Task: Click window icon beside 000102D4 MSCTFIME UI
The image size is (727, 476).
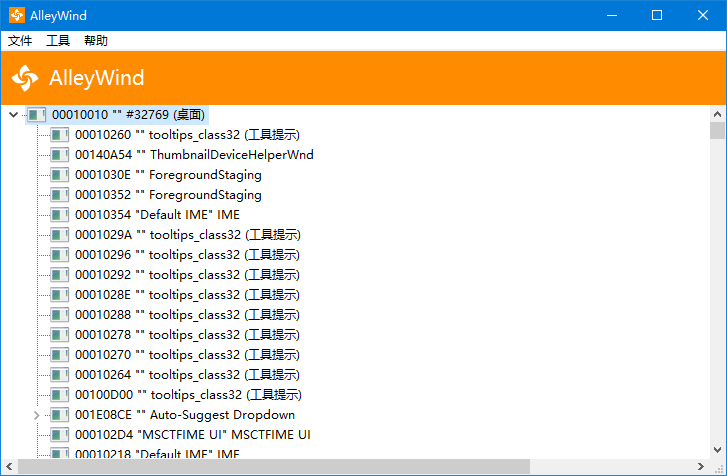Action: pyautogui.click(x=60, y=434)
